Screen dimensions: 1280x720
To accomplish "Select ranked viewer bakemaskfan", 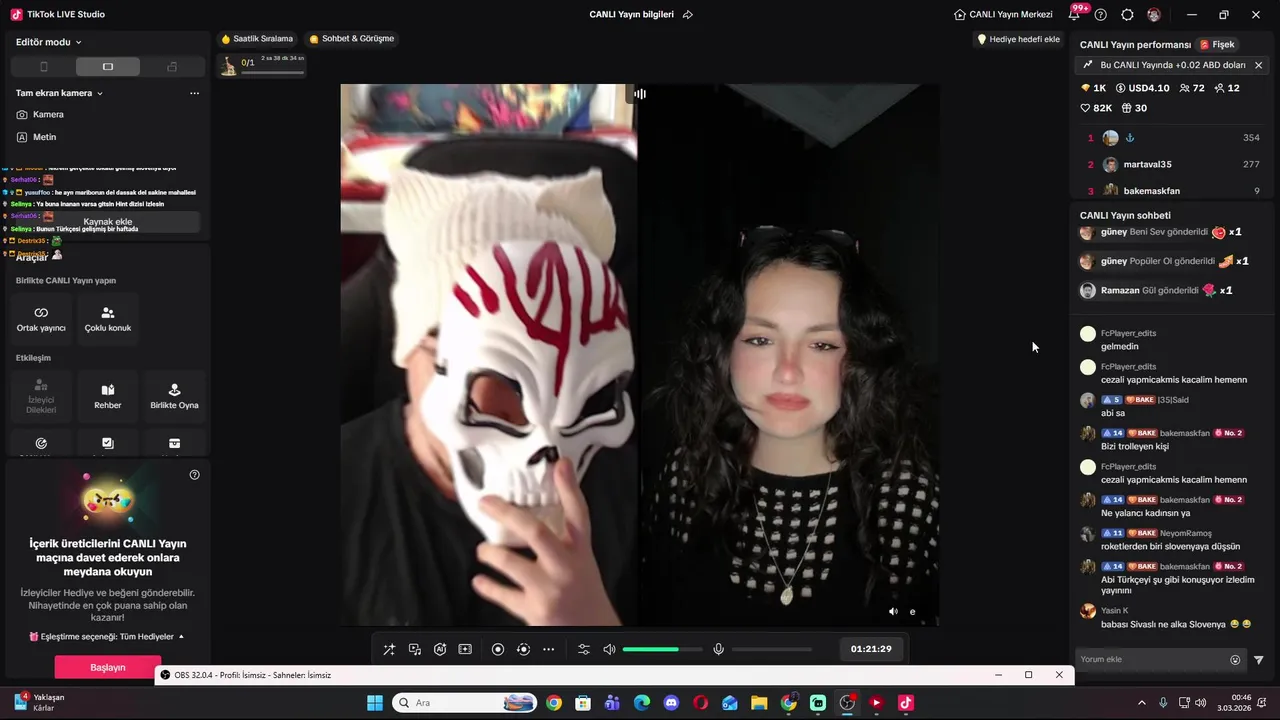I will click(1174, 190).
